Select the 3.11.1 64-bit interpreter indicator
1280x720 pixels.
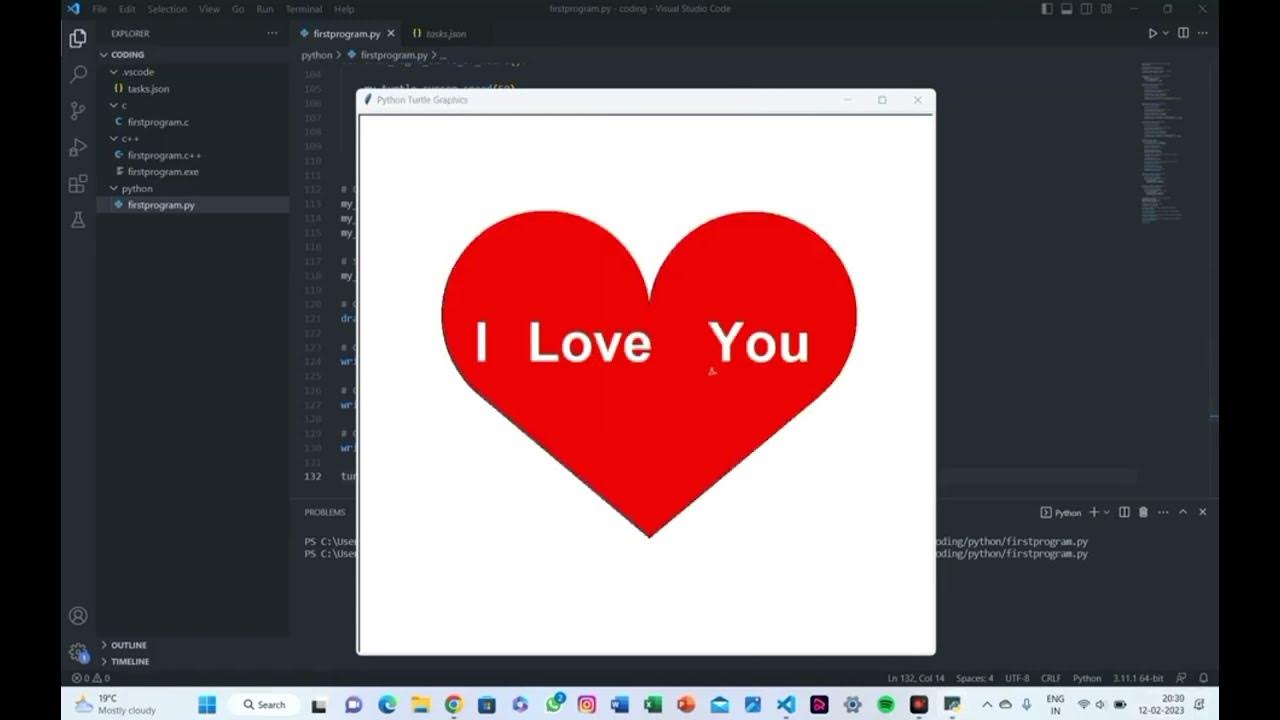coord(1138,678)
